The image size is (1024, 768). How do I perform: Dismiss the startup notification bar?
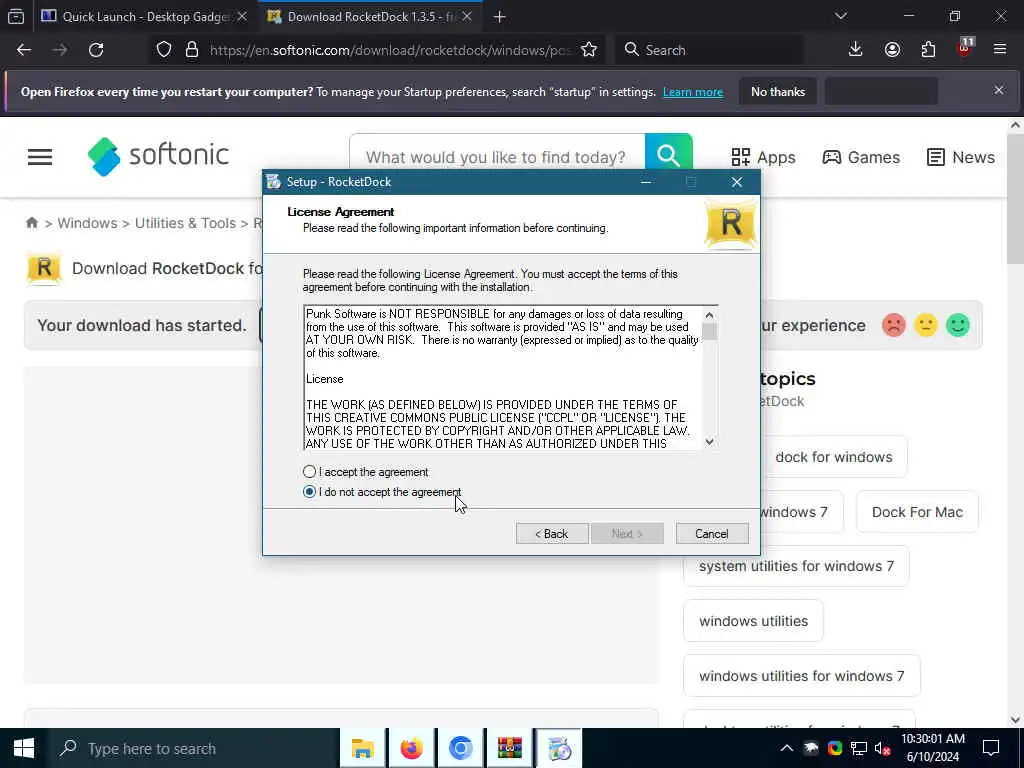point(999,90)
